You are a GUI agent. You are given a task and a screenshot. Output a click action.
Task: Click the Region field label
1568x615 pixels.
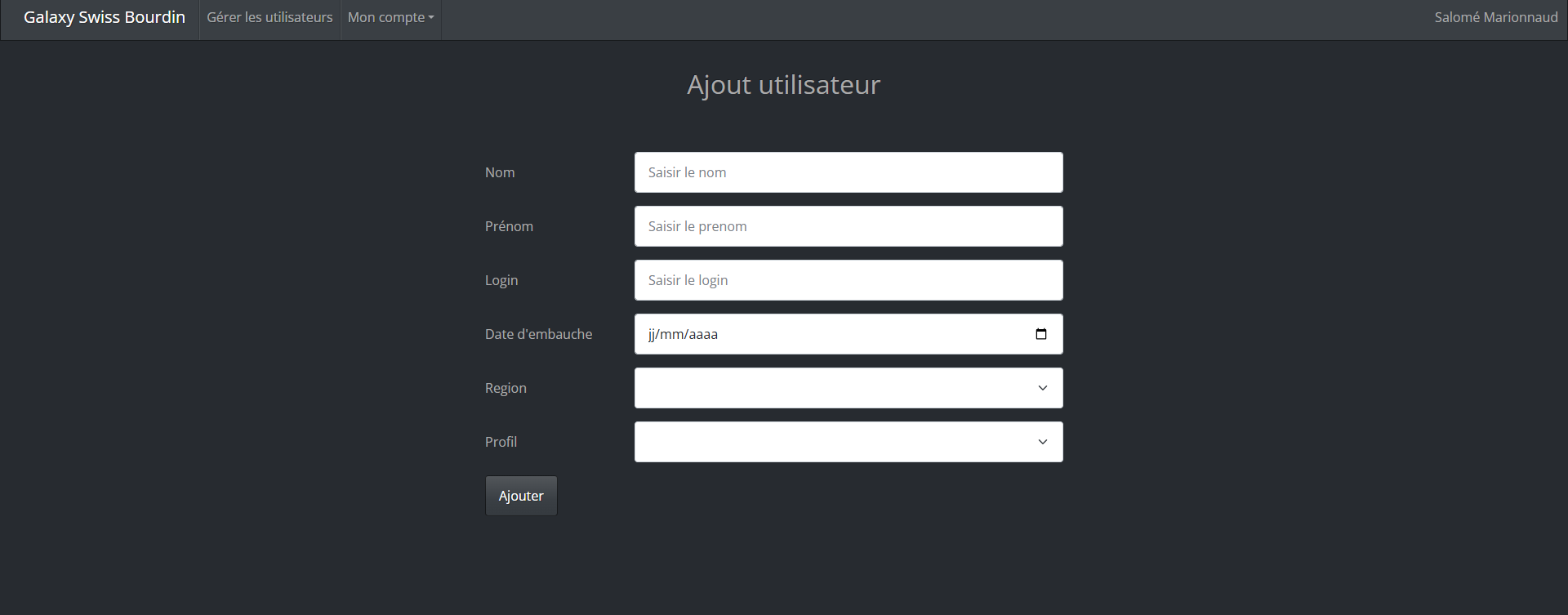[x=506, y=388]
